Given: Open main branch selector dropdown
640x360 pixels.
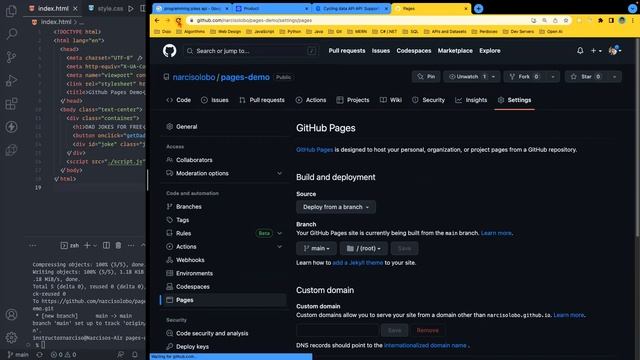Looking at the screenshot, I should pyautogui.click(x=316, y=248).
